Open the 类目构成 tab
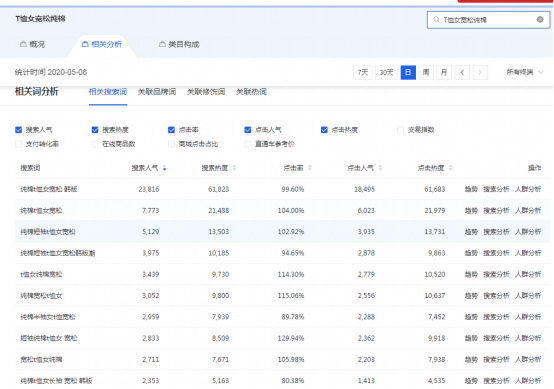Image resolution: width=554 pixels, height=389 pixels. coord(179,45)
